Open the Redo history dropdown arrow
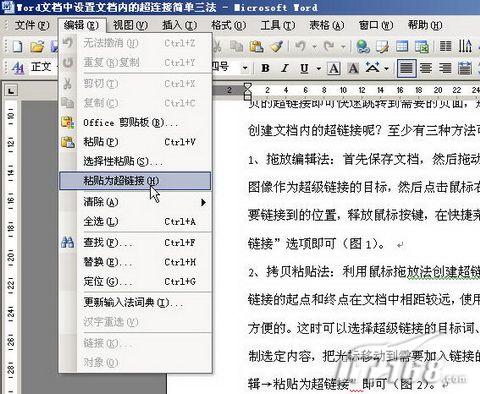480x394 pixels. click(x=343, y=47)
